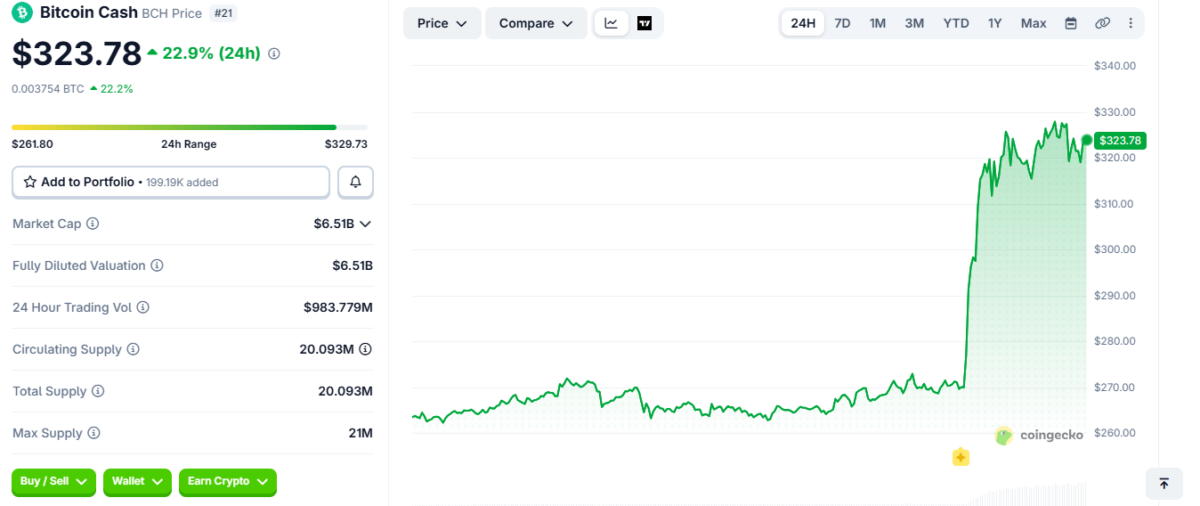The width and height of the screenshot is (1200, 506).
Task: Click the $323.78 headline price
Action: [x=76, y=53]
